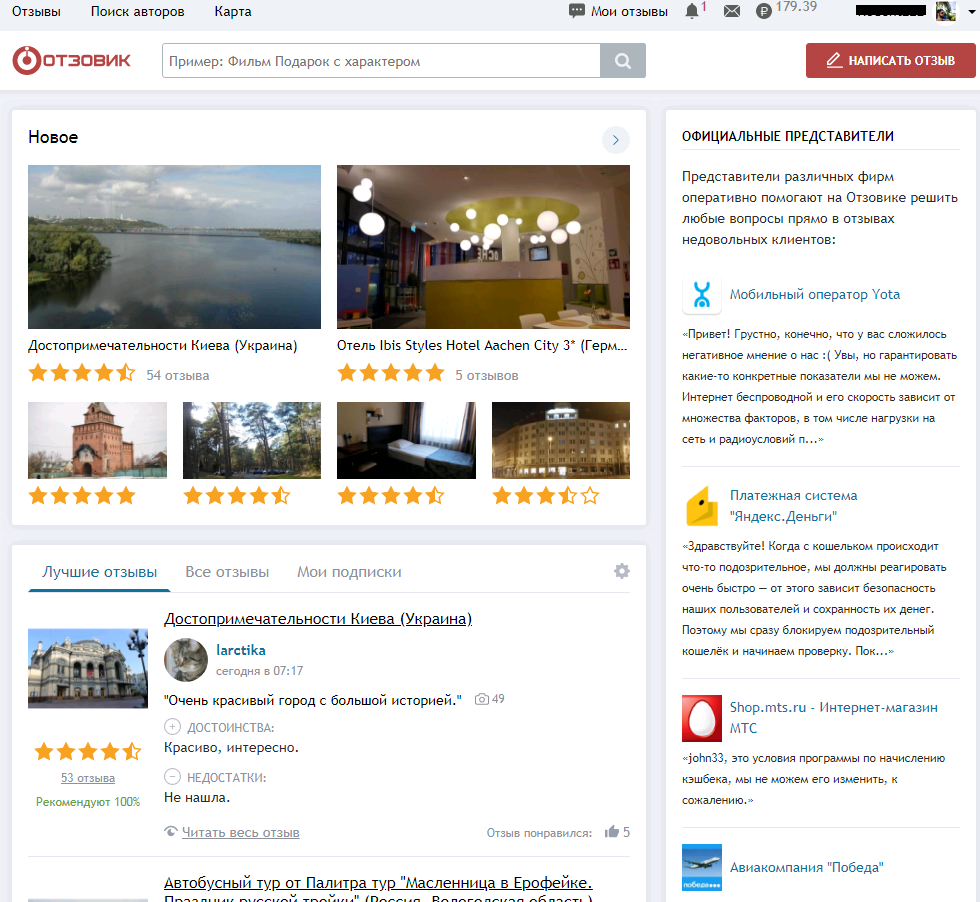This screenshot has width=980, height=902.
Task: Open the Kyiv river panorama photo
Action: click(174, 247)
